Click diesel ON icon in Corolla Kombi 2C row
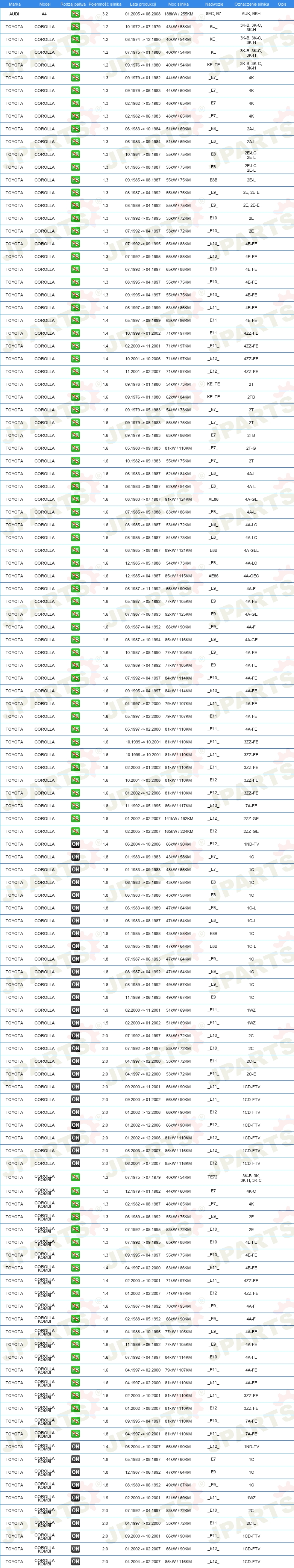Screen dimensions: 294x1568 pyautogui.click(x=76, y=1510)
